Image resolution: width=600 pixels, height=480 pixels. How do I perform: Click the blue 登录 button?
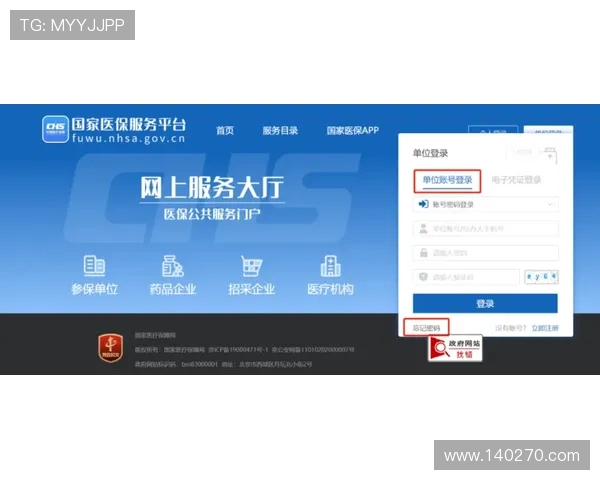pos(485,304)
